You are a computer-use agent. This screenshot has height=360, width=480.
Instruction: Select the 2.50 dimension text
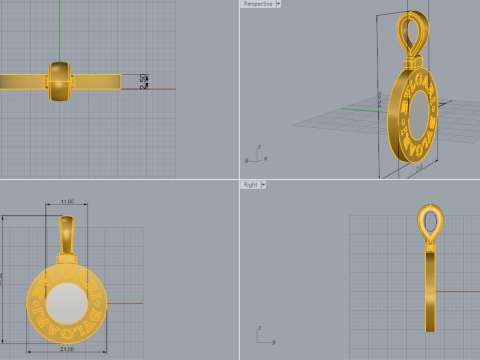[x=144, y=82]
